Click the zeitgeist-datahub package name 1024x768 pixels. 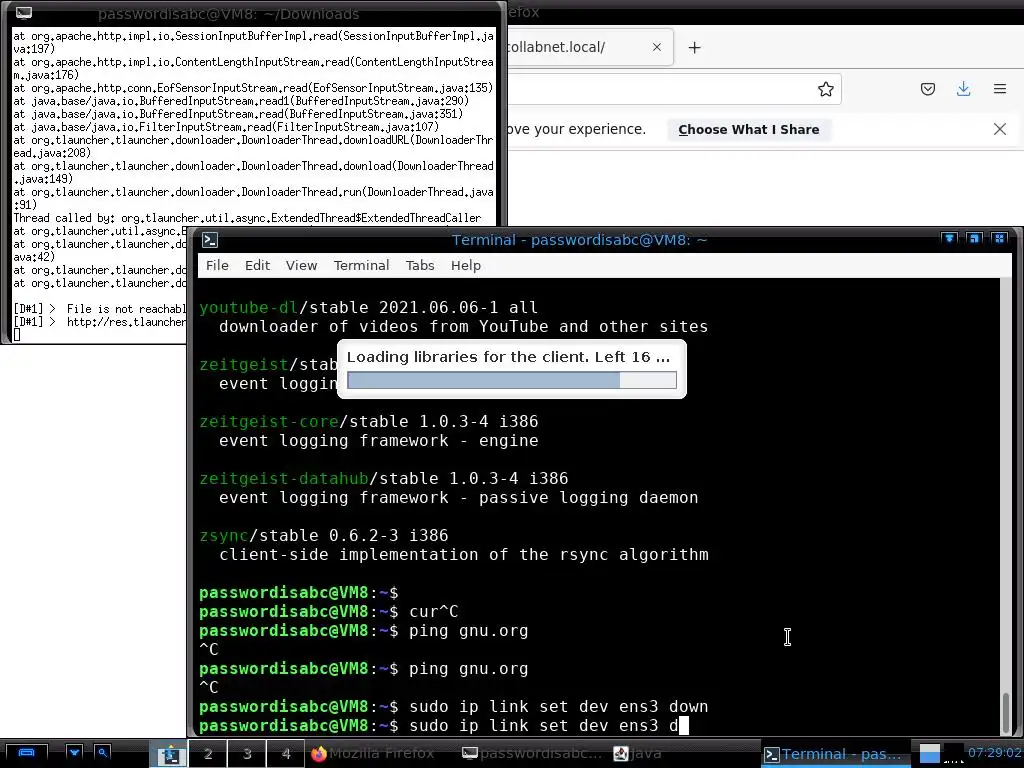coord(283,479)
